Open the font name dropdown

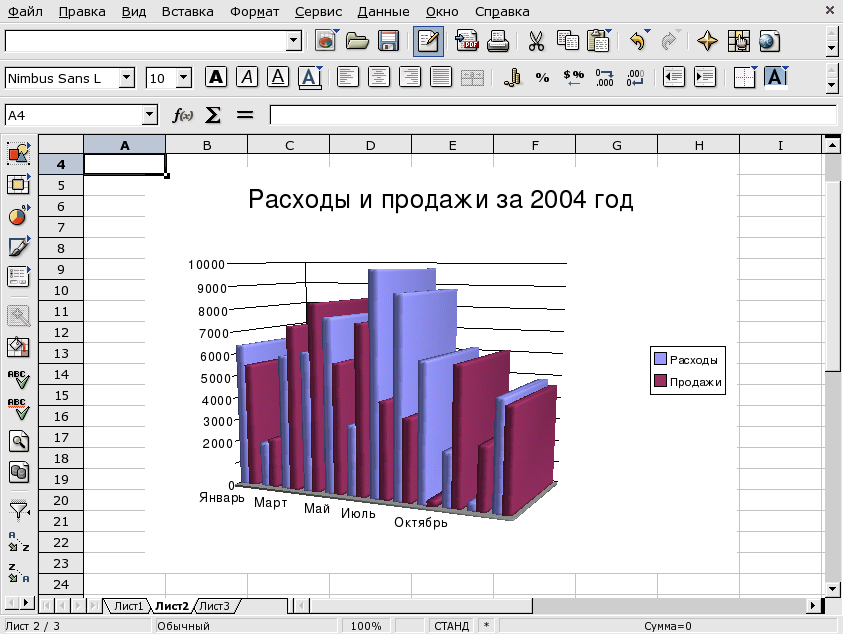pyautogui.click(x=126, y=77)
